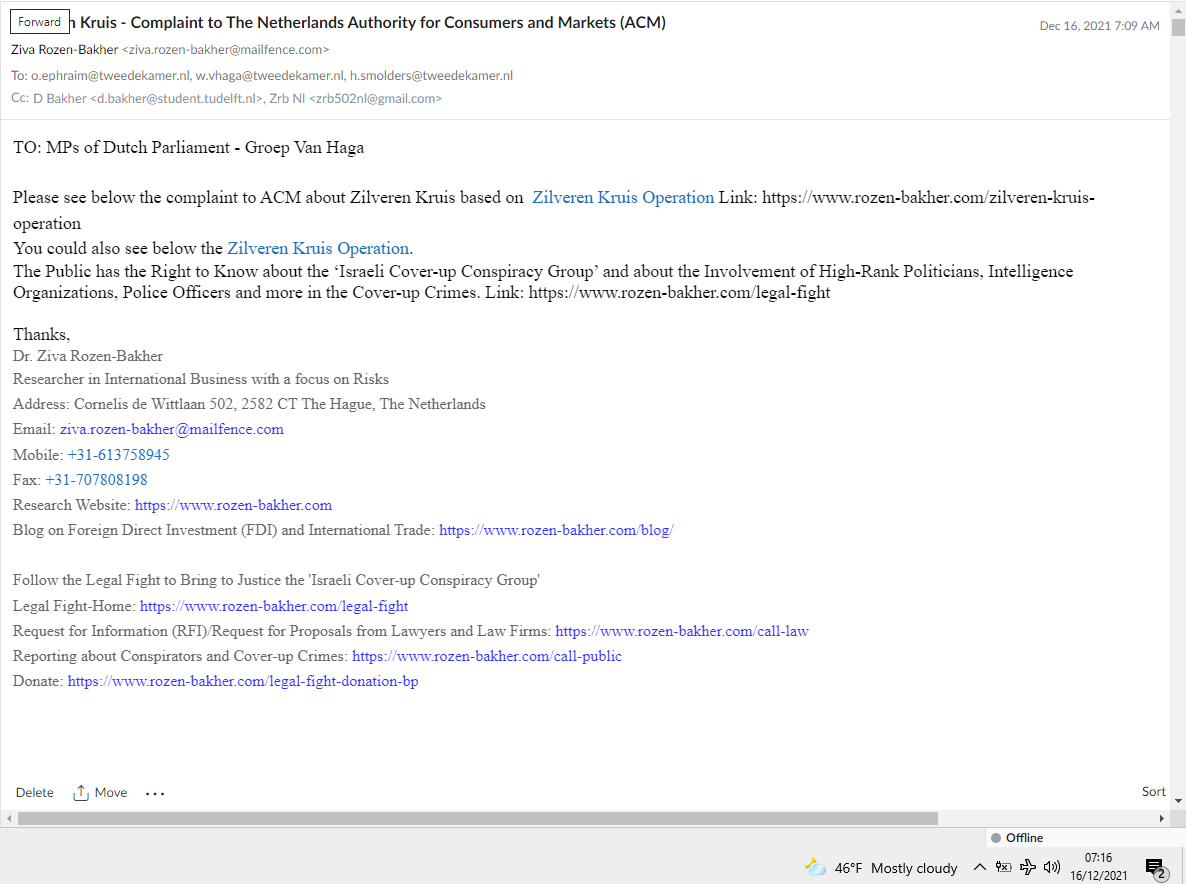The image size is (1186, 884).
Task: Click the 'Mostly cloudy' weather text
Action: 914,868
